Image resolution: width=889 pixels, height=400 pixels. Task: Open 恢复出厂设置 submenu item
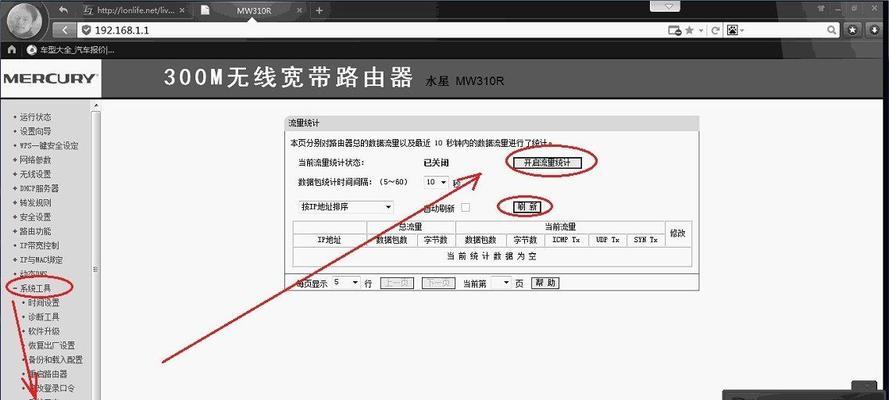point(52,345)
